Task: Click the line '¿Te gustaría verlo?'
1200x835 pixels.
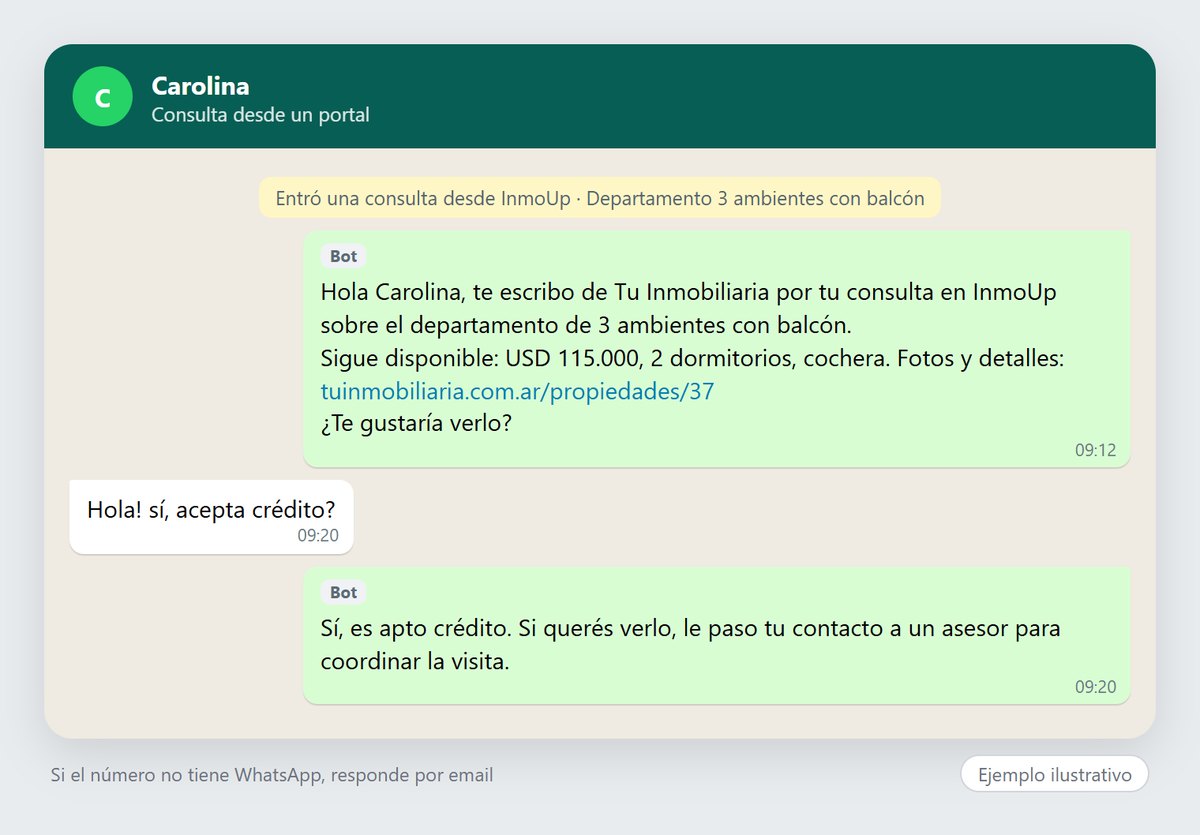Action: pos(416,424)
